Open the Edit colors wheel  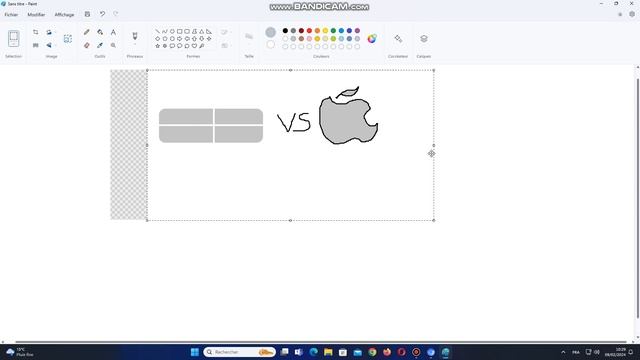click(372, 38)
